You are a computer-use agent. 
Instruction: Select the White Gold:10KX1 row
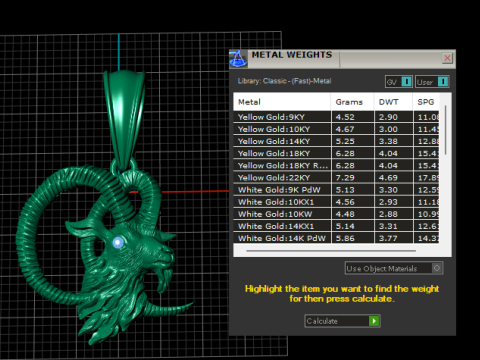click(336, 202)
